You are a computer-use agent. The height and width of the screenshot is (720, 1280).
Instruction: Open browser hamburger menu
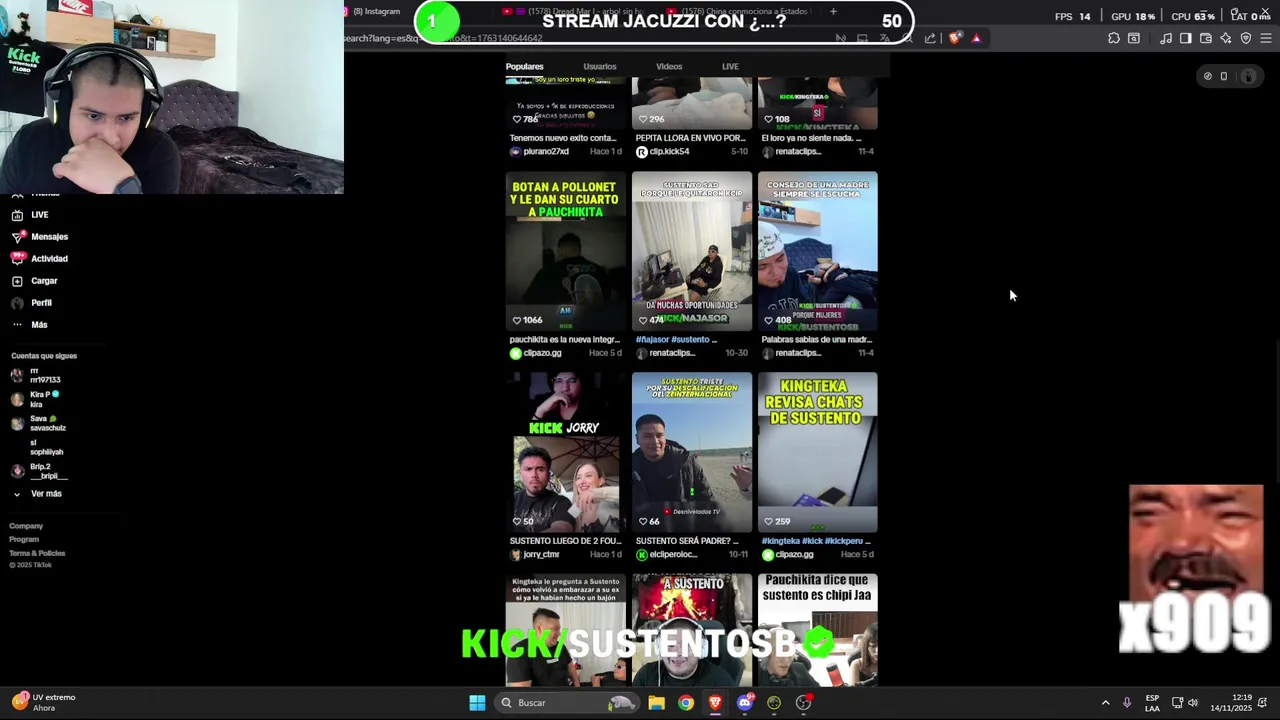(1266, 38)
